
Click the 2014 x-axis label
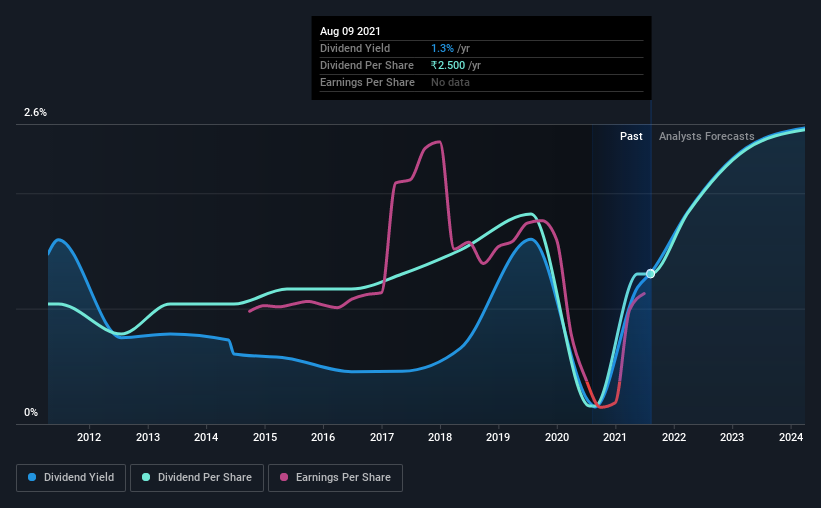206,437
